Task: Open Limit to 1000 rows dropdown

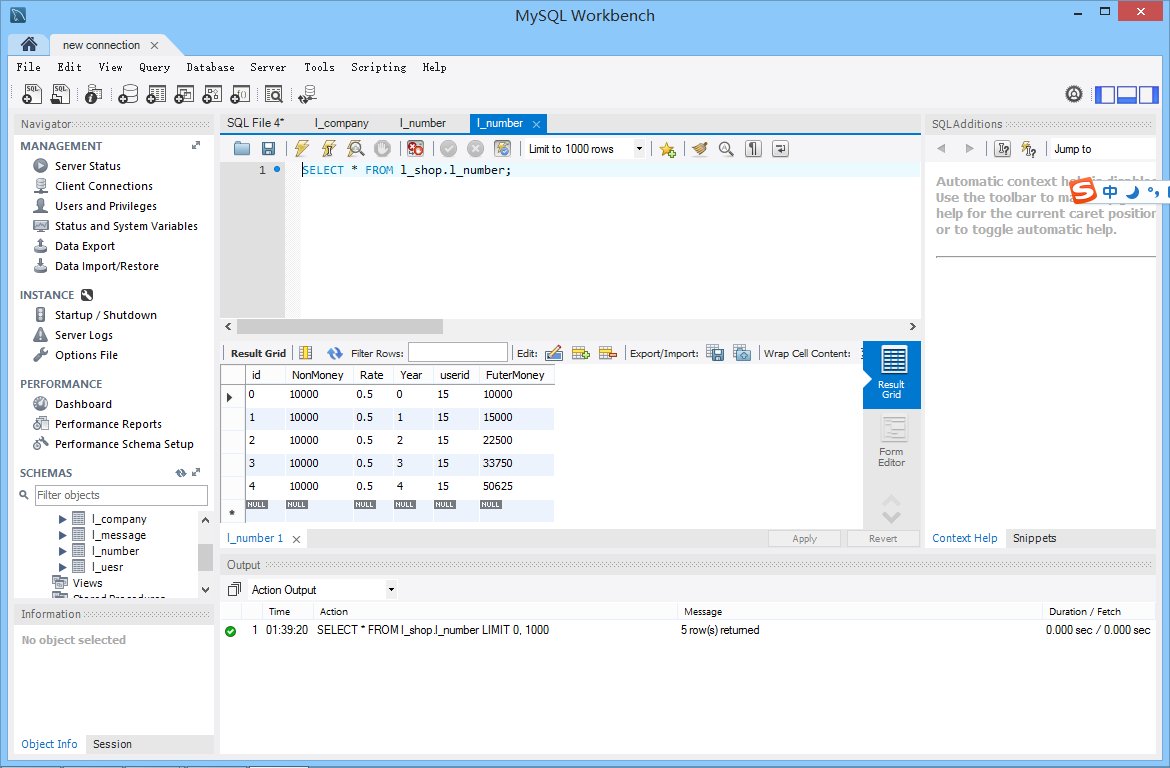Action: [x=639, y=149]
